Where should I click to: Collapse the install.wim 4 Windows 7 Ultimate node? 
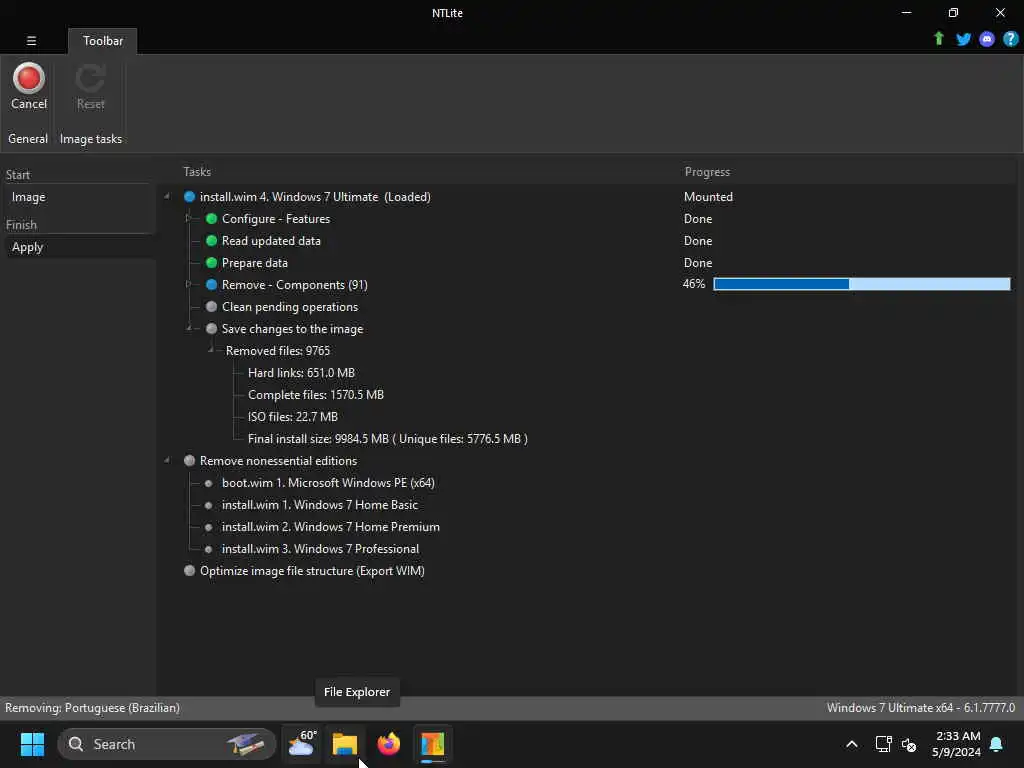point(167,197)
